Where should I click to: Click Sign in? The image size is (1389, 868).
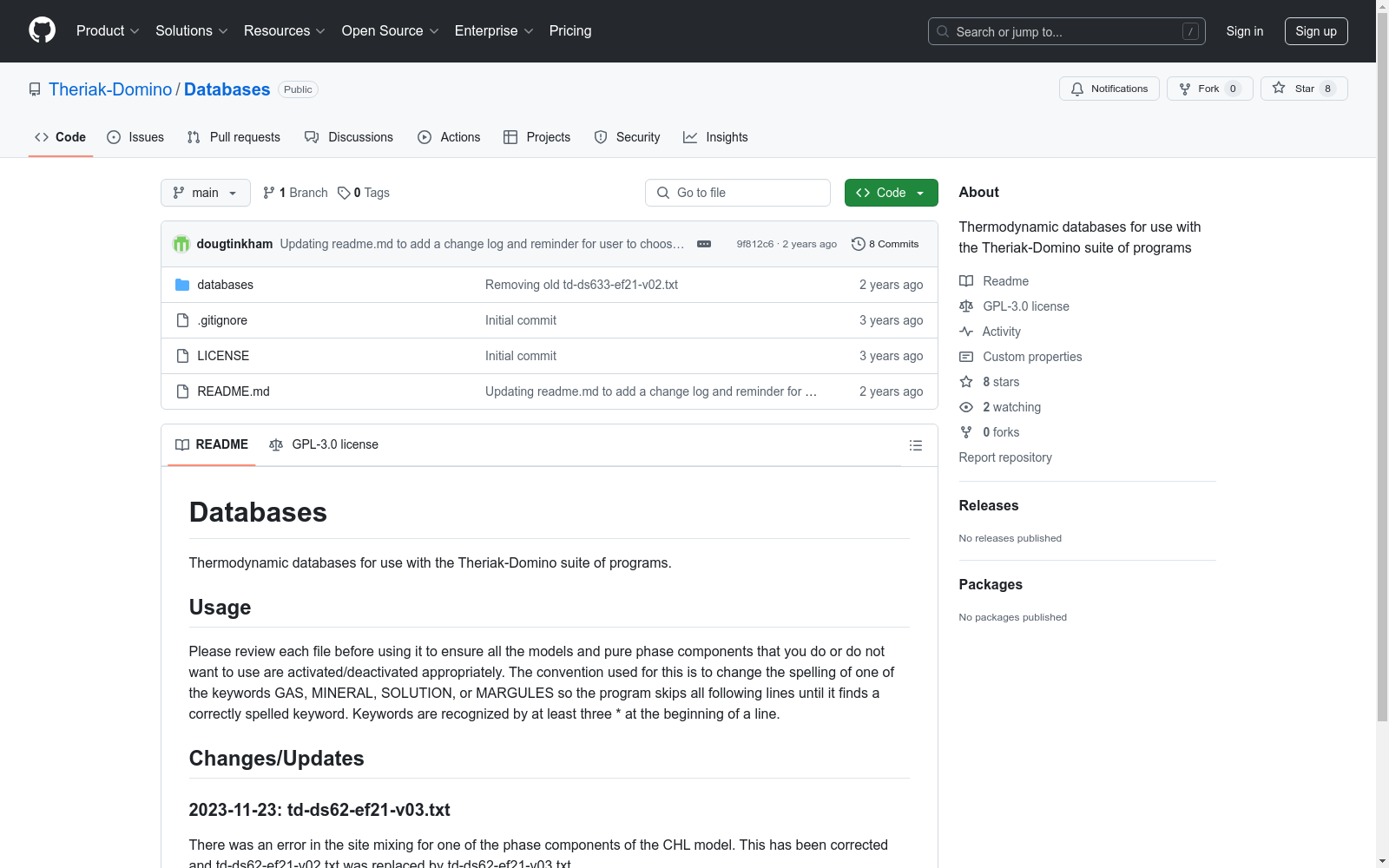tap(1244, 31)
